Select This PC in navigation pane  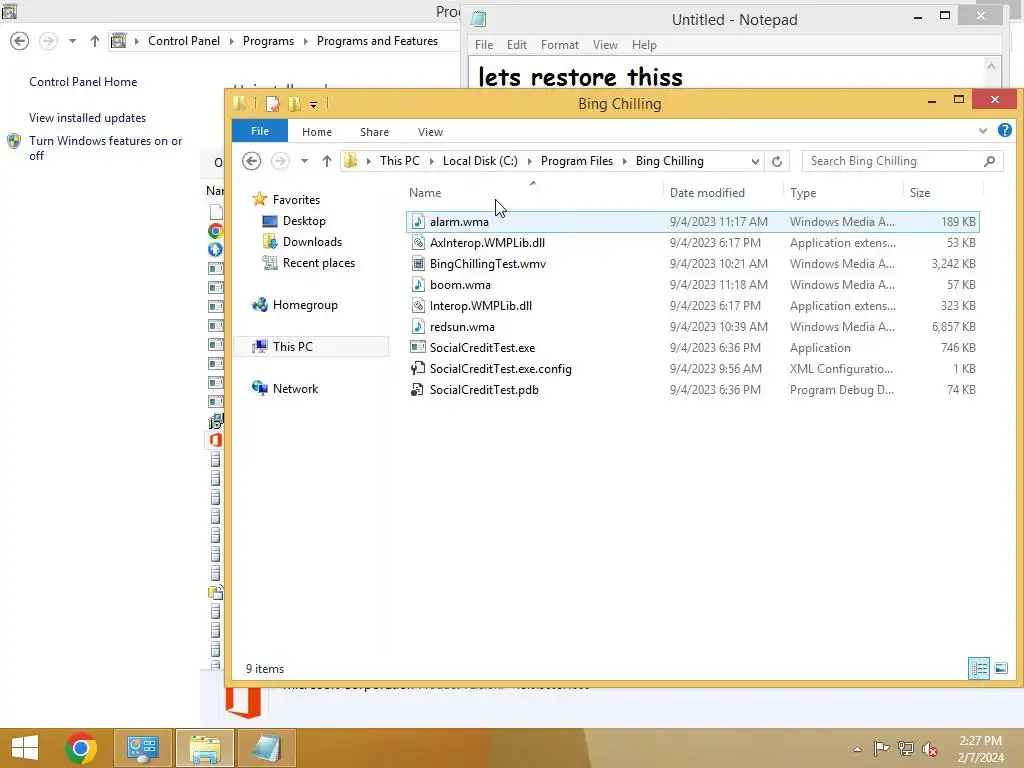point(312,347)
